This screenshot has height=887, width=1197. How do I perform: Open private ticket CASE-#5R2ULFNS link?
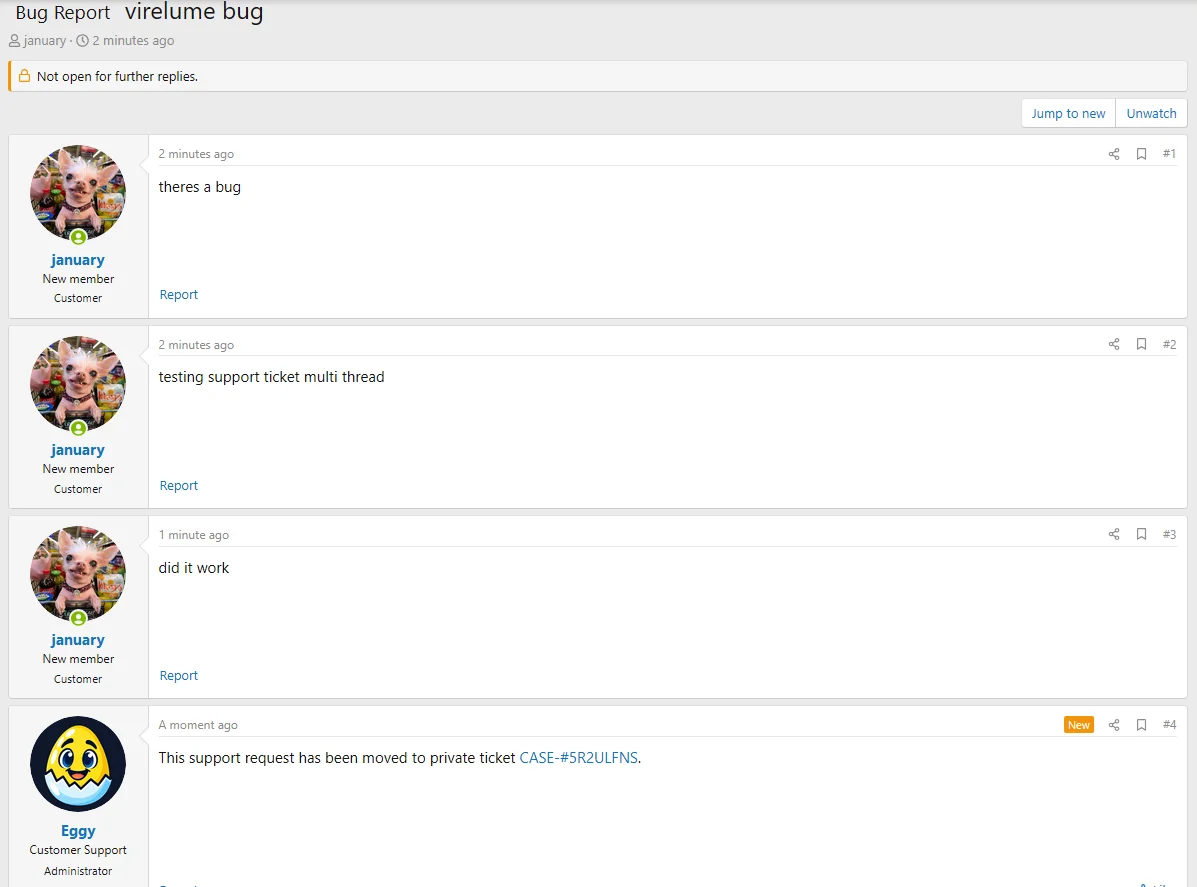(x=579, y=758)
